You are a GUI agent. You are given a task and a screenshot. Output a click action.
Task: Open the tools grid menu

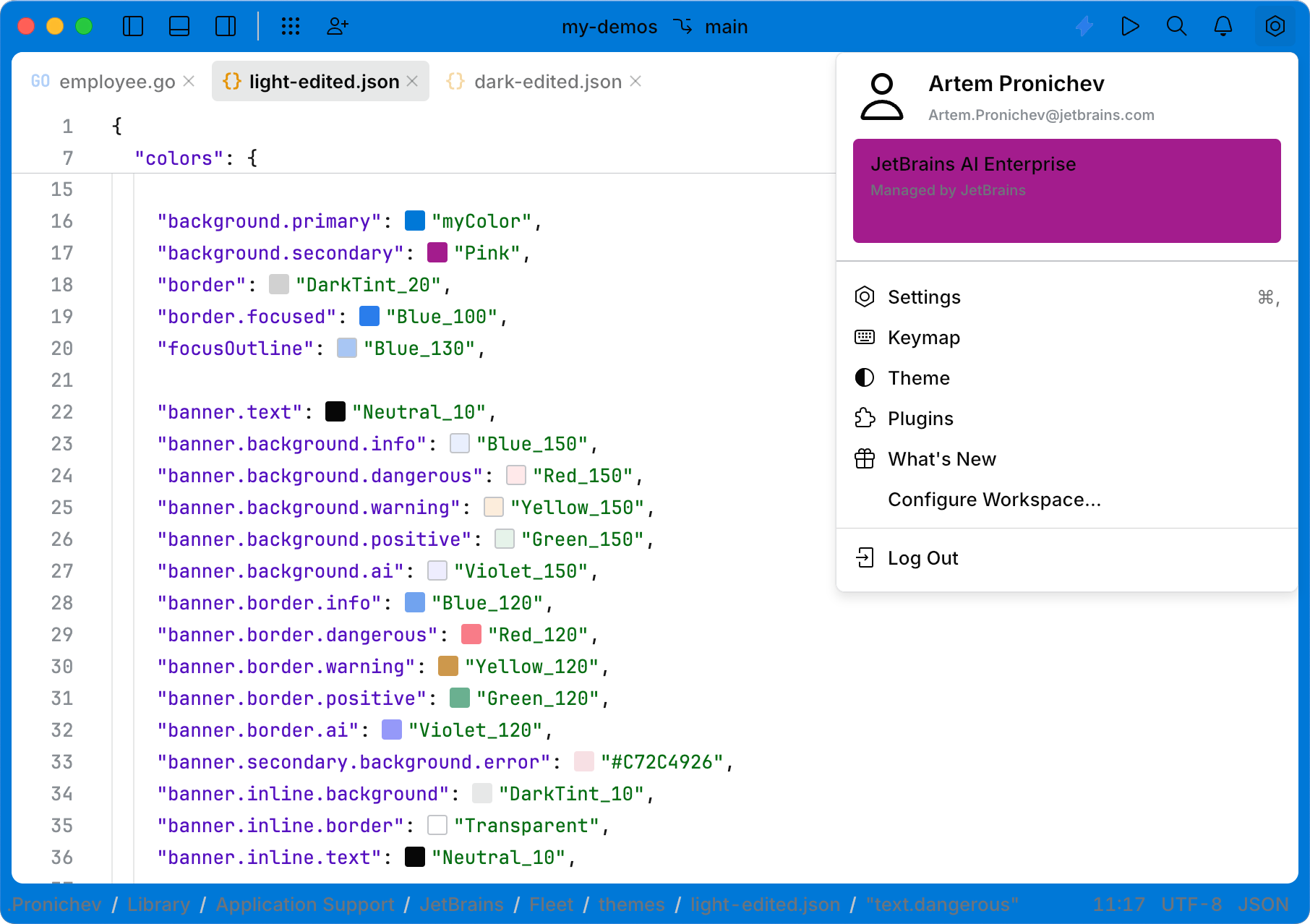pyautogui.click(x=290, y=27)
